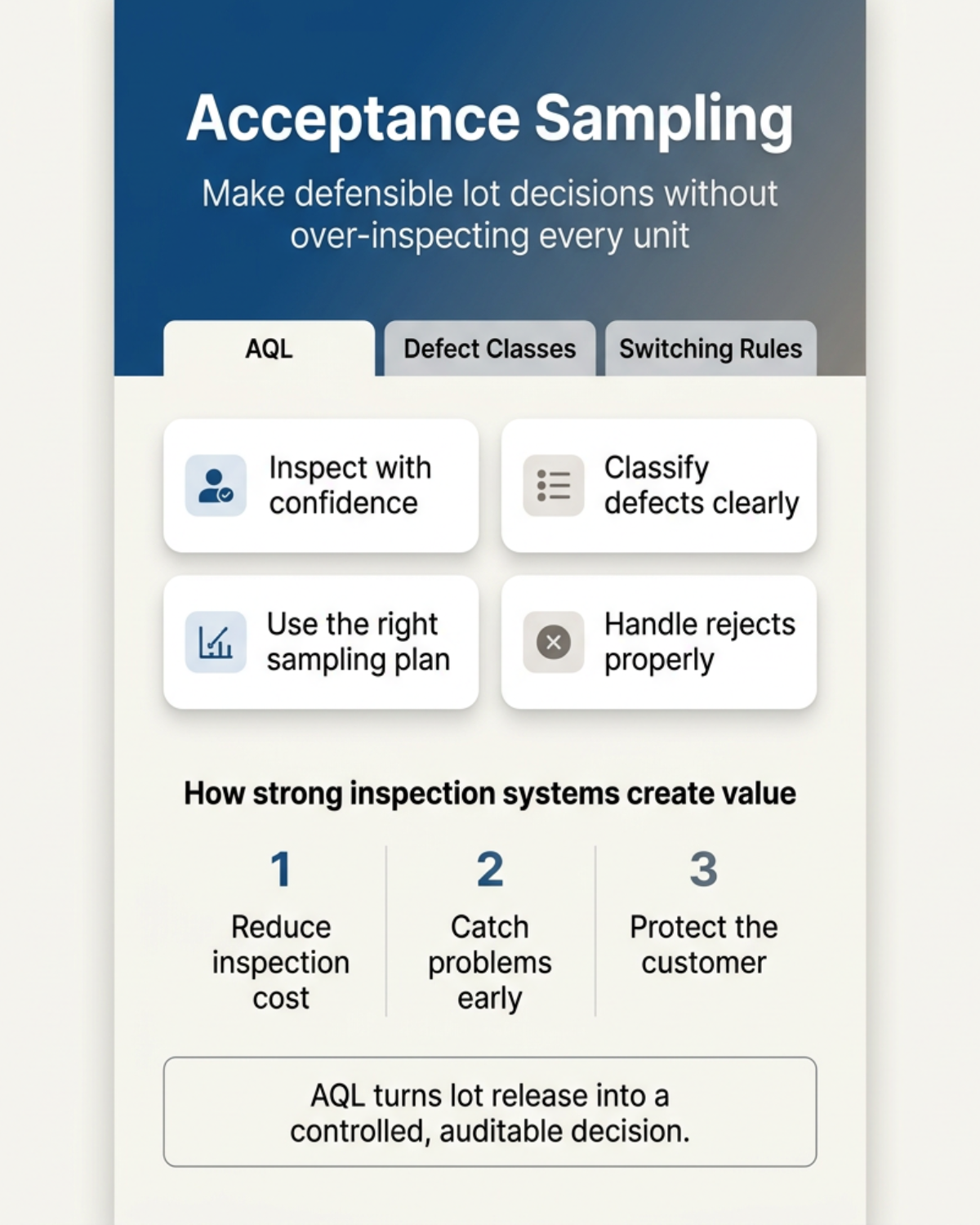Switch to the Defect Classes tab
Screen dimensions: 980x1225
[490, 349]
